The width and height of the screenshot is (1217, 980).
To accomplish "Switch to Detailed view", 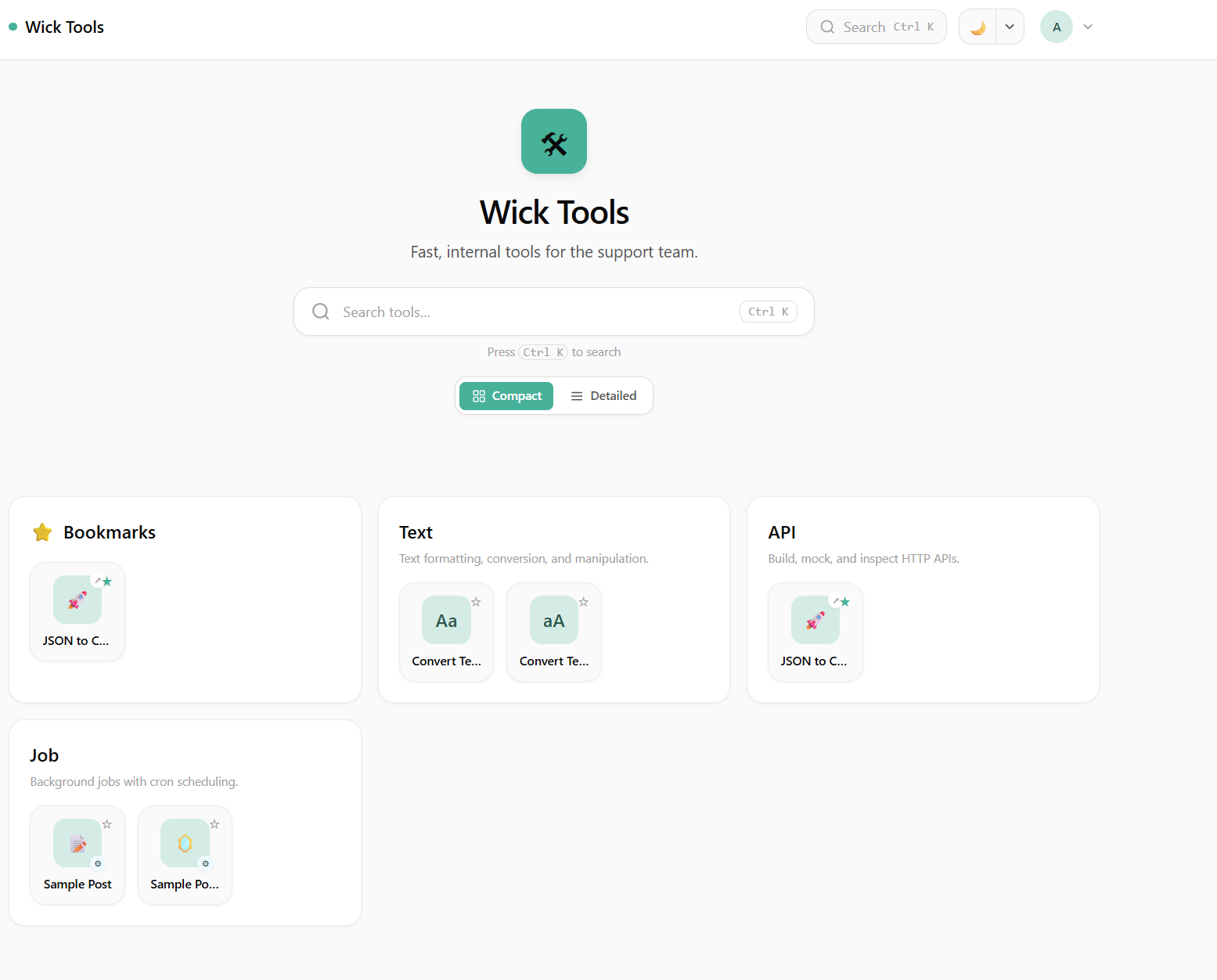I will coord(603,396).
